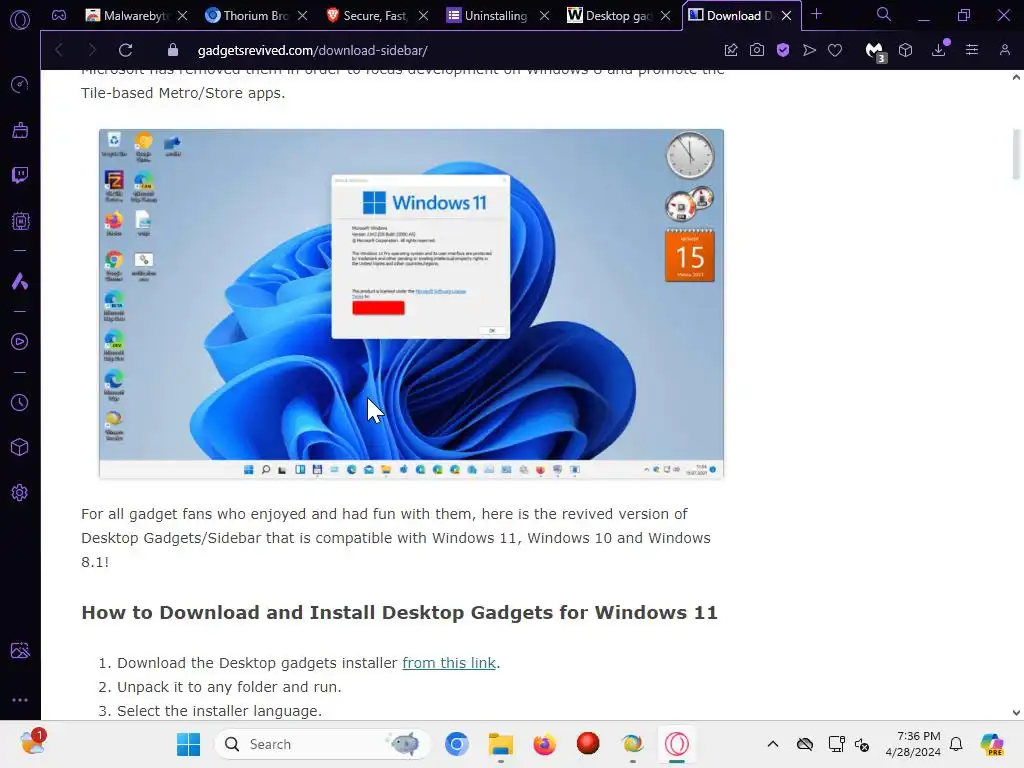
Task: Close the Thorium Browser tab
Action: click(x=302, y=16)
